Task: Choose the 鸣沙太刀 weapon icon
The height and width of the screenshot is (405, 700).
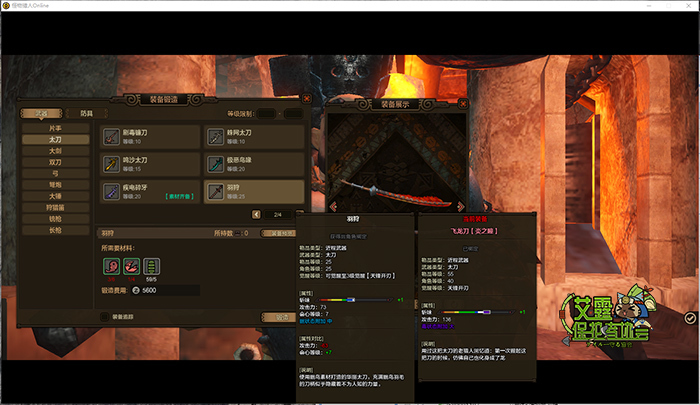Action: point(112,163)
